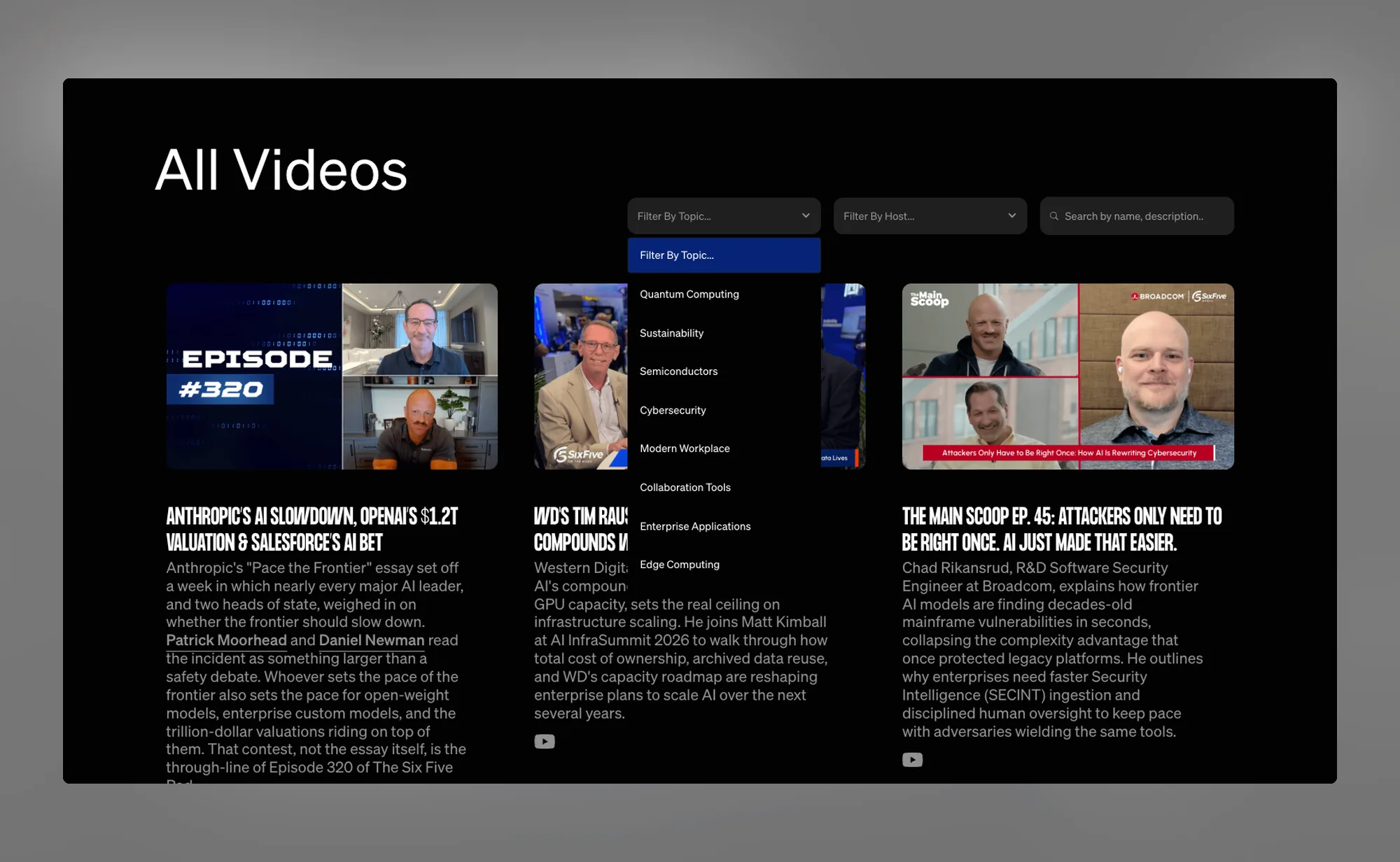Choose Cybersecurity from the topic list
This screenshot has height=862, width=1400.
click(x=724, y=410)
